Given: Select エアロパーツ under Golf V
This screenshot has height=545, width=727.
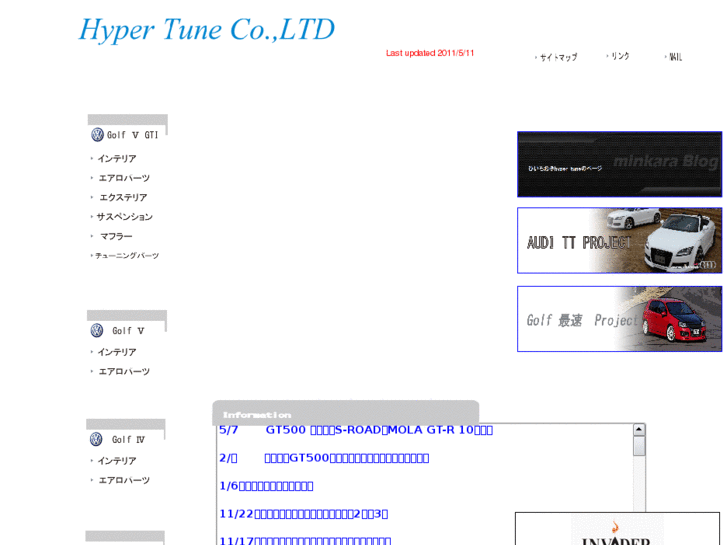Looking at the screenshot, I should [124, 372].
